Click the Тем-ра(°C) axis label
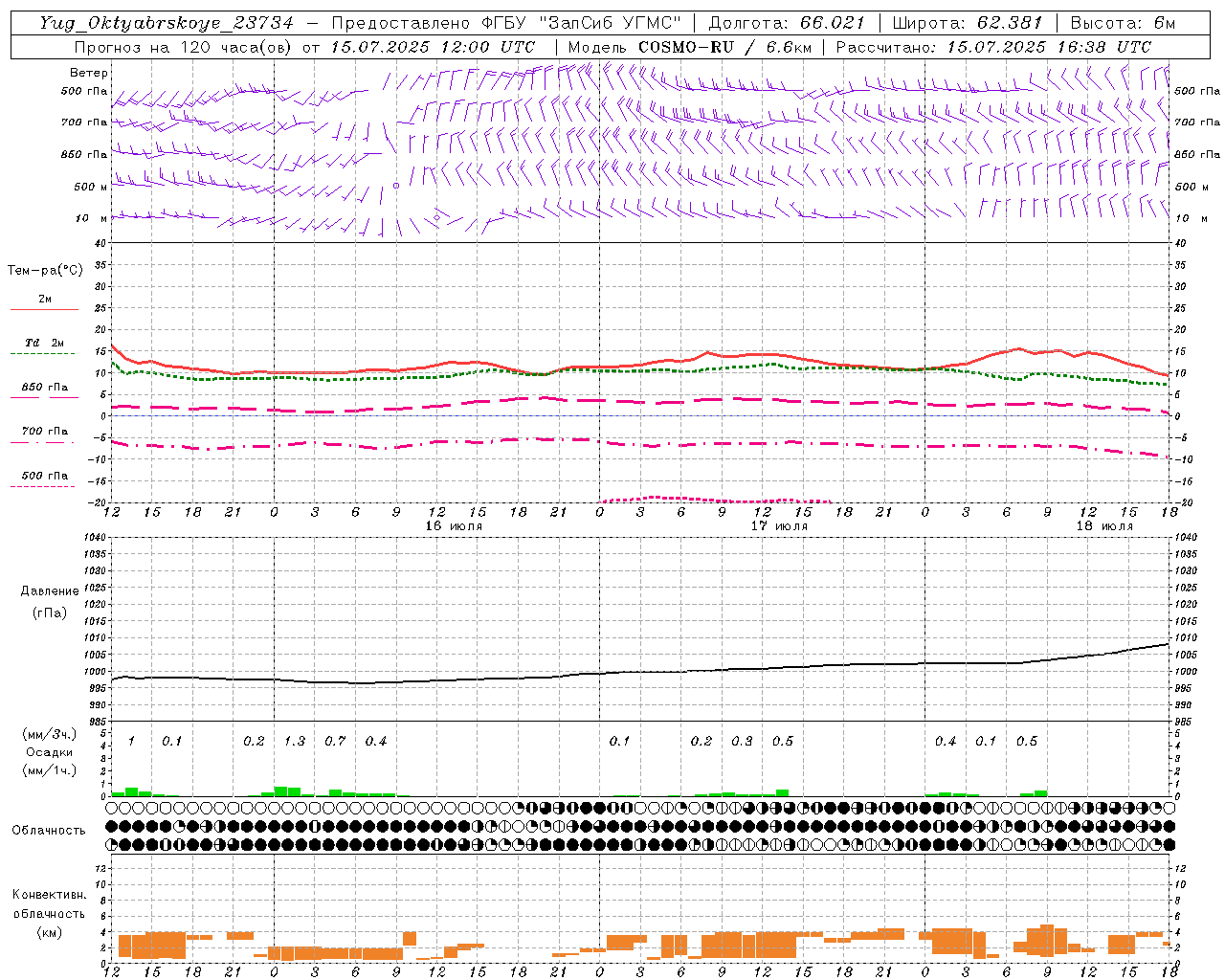The height and width of the screenshot is (980, 1225). [x=45, y=271]
